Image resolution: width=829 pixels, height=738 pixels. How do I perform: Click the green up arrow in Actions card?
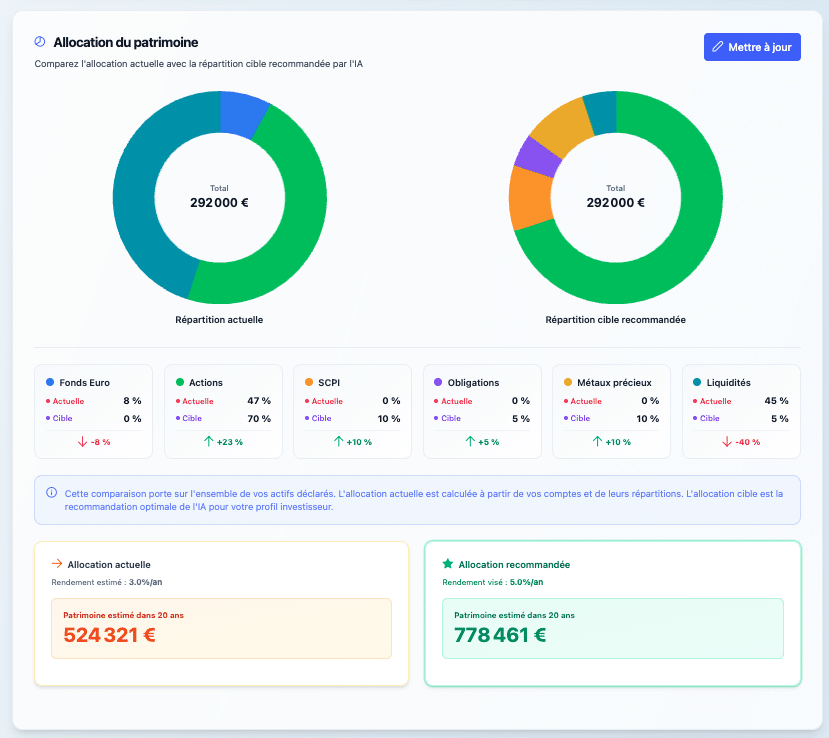207,441
